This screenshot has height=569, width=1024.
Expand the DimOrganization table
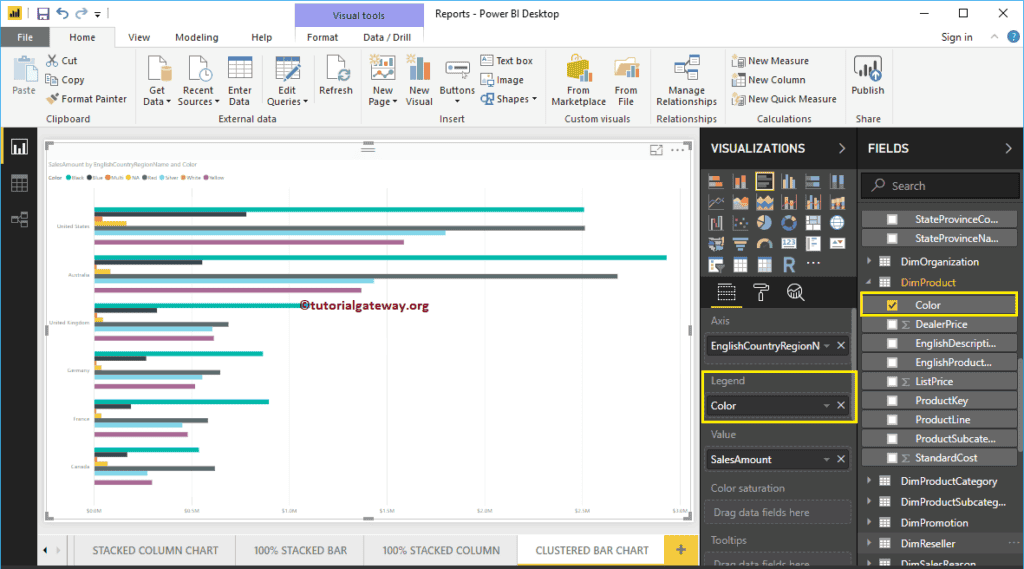(x=869, y=261)
